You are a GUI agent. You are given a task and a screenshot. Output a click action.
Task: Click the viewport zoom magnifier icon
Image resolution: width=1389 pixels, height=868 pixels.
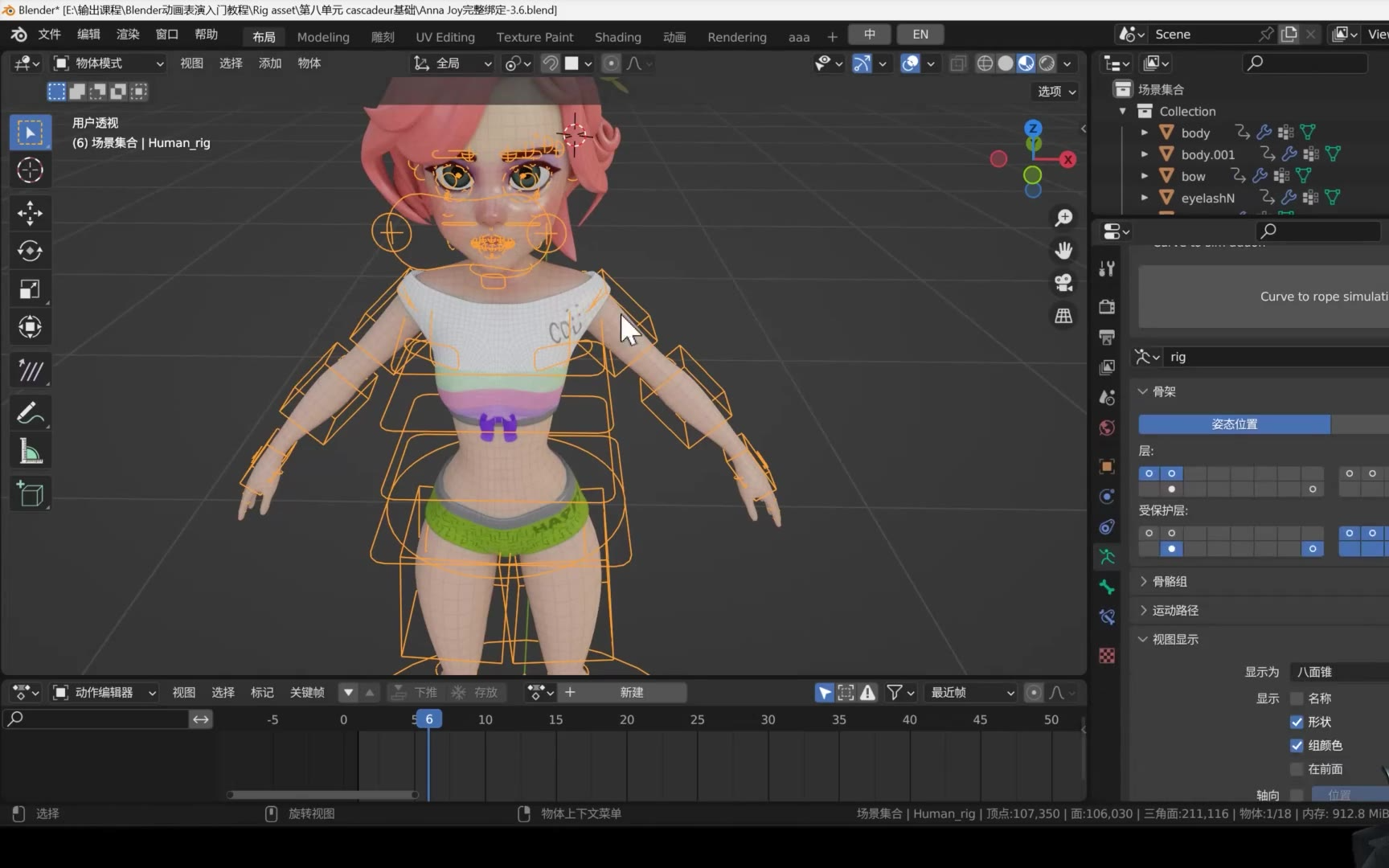click(1063, 218)
